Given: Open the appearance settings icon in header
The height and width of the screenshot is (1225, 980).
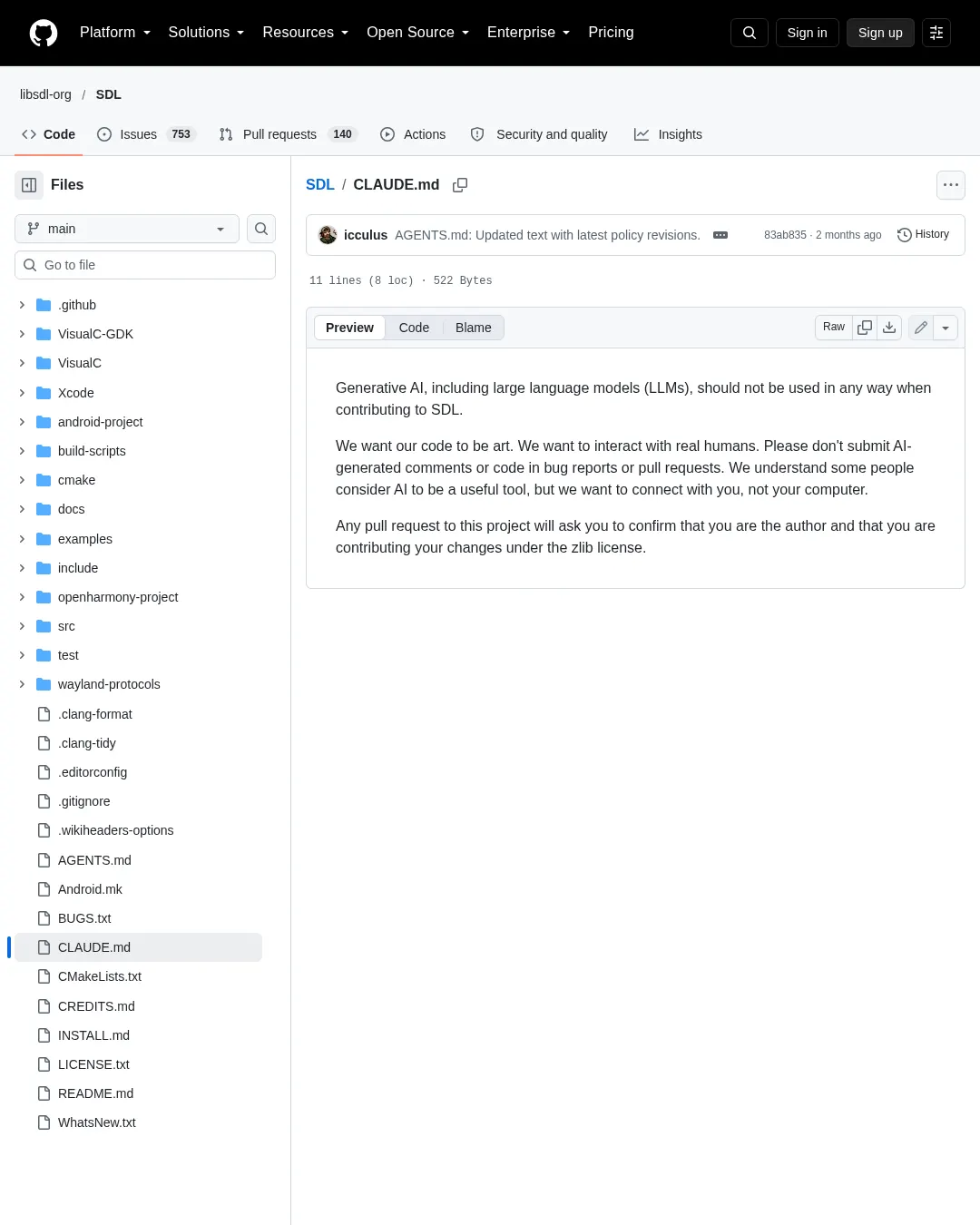Looking at the screenshot, I should click(x=936, y=33).
